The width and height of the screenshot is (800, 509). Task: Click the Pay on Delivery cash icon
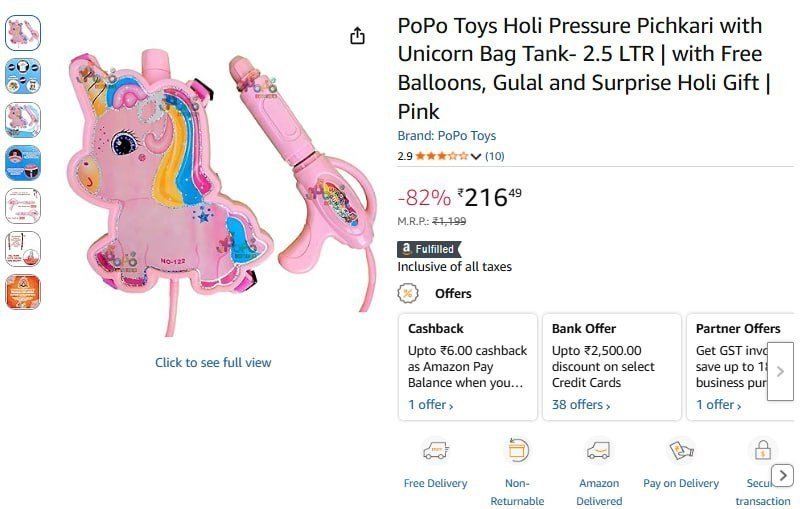tap(681, 450)
